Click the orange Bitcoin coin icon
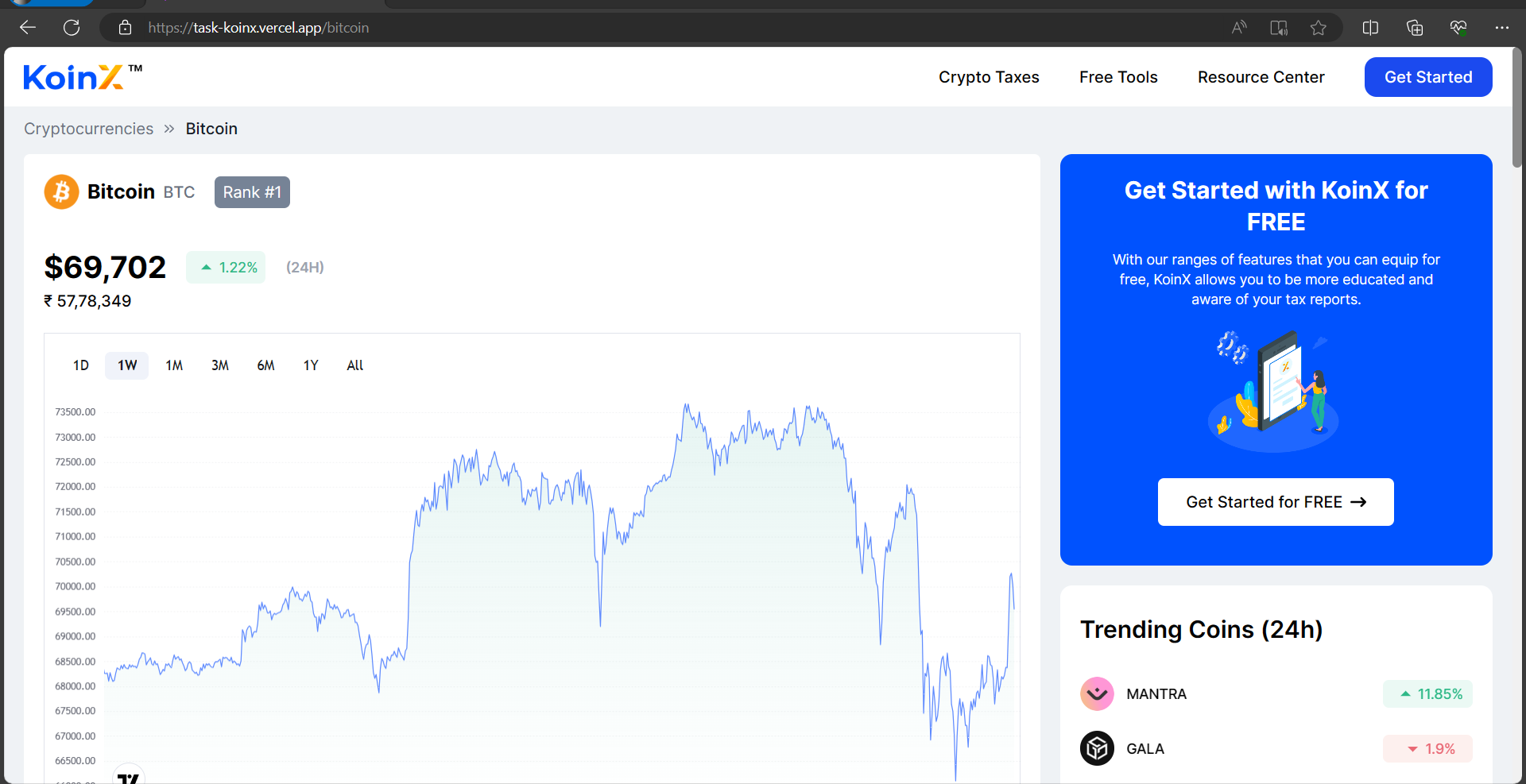This screenshot has height=784, width=1526. [x=61, y=191]
